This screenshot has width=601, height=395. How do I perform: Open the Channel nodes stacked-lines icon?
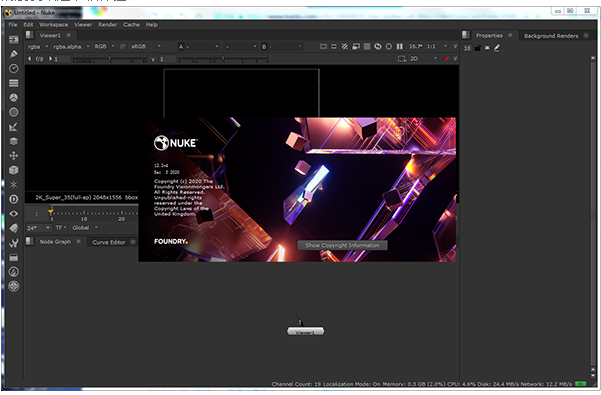(x=13, y=83)
